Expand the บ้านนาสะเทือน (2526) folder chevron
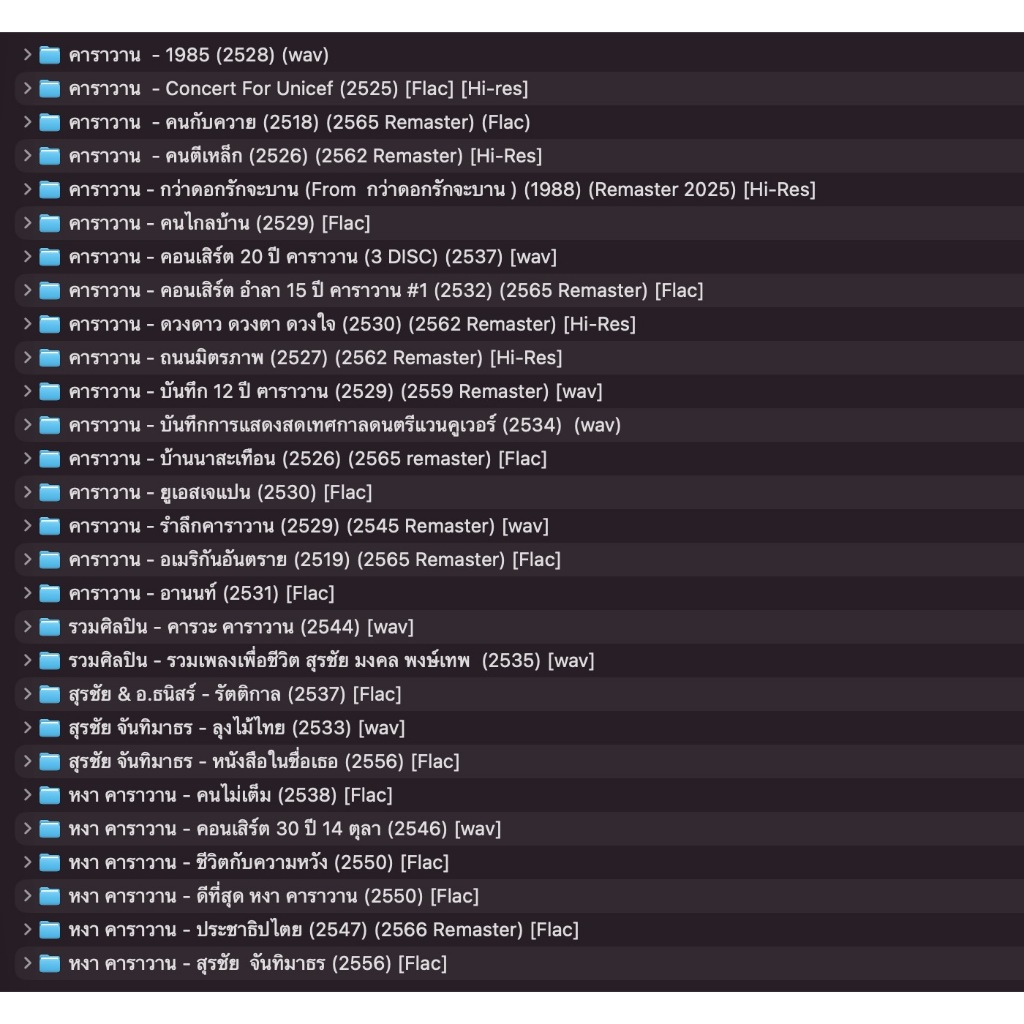1024x1024 pixels. [x=27, y=458]
